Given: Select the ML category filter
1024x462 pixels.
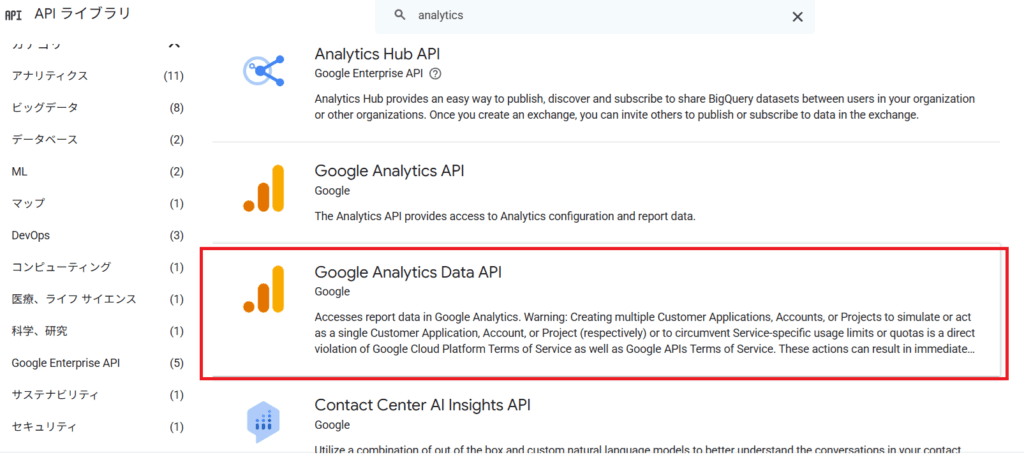Looking at the screenshot, I should [20, 172].
